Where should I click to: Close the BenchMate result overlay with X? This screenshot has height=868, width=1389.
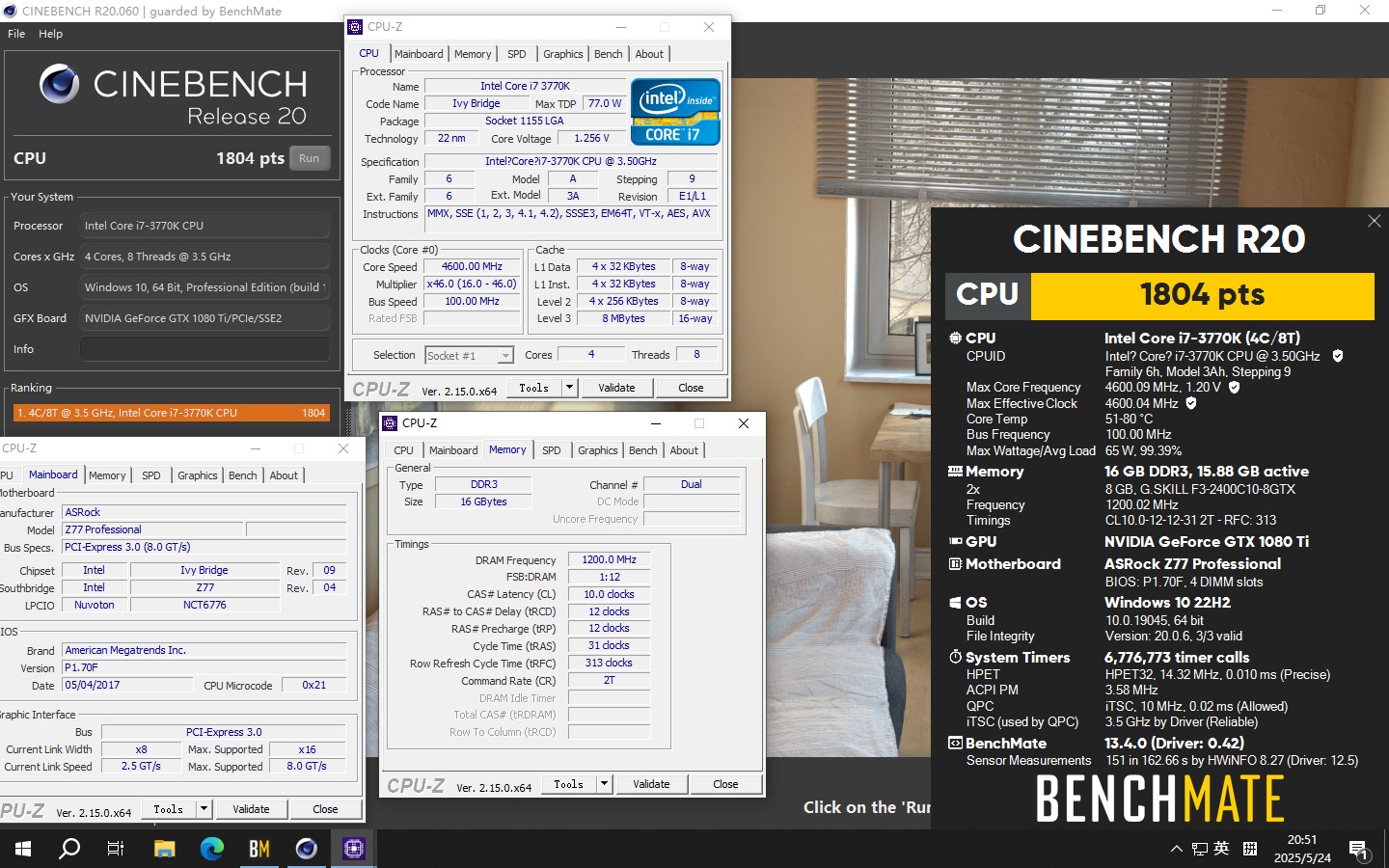point(1375,221)
